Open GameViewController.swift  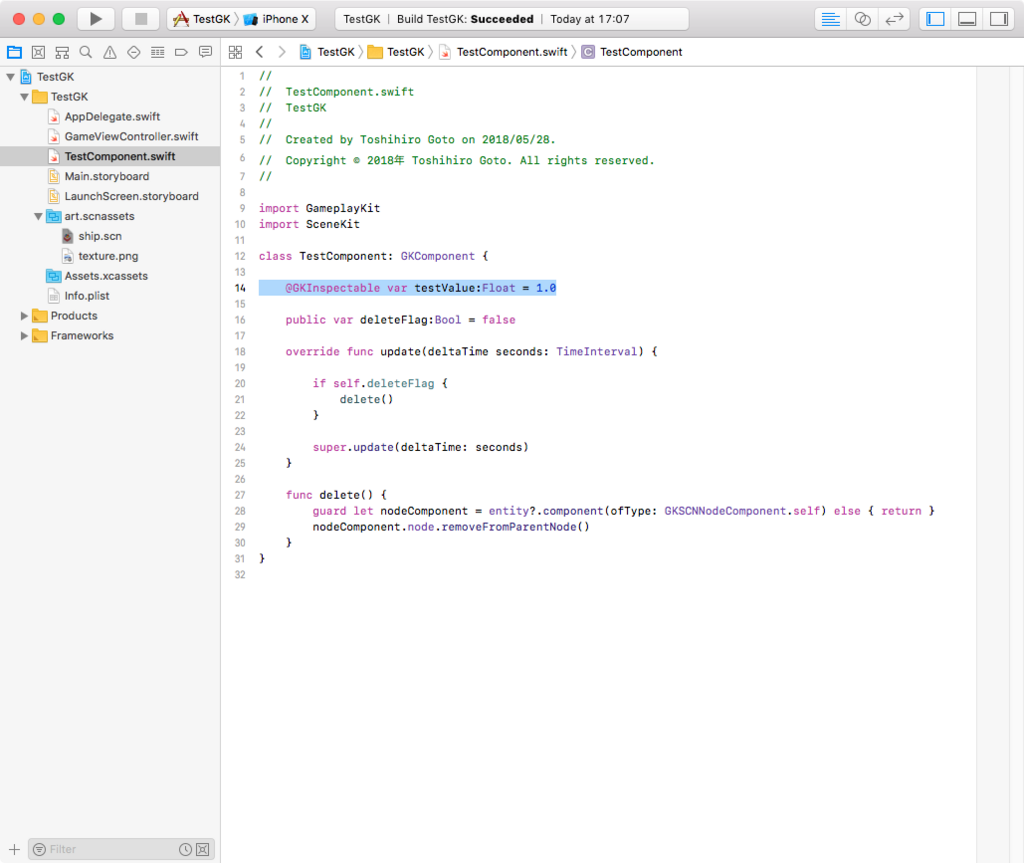click(x=110, y=137)
